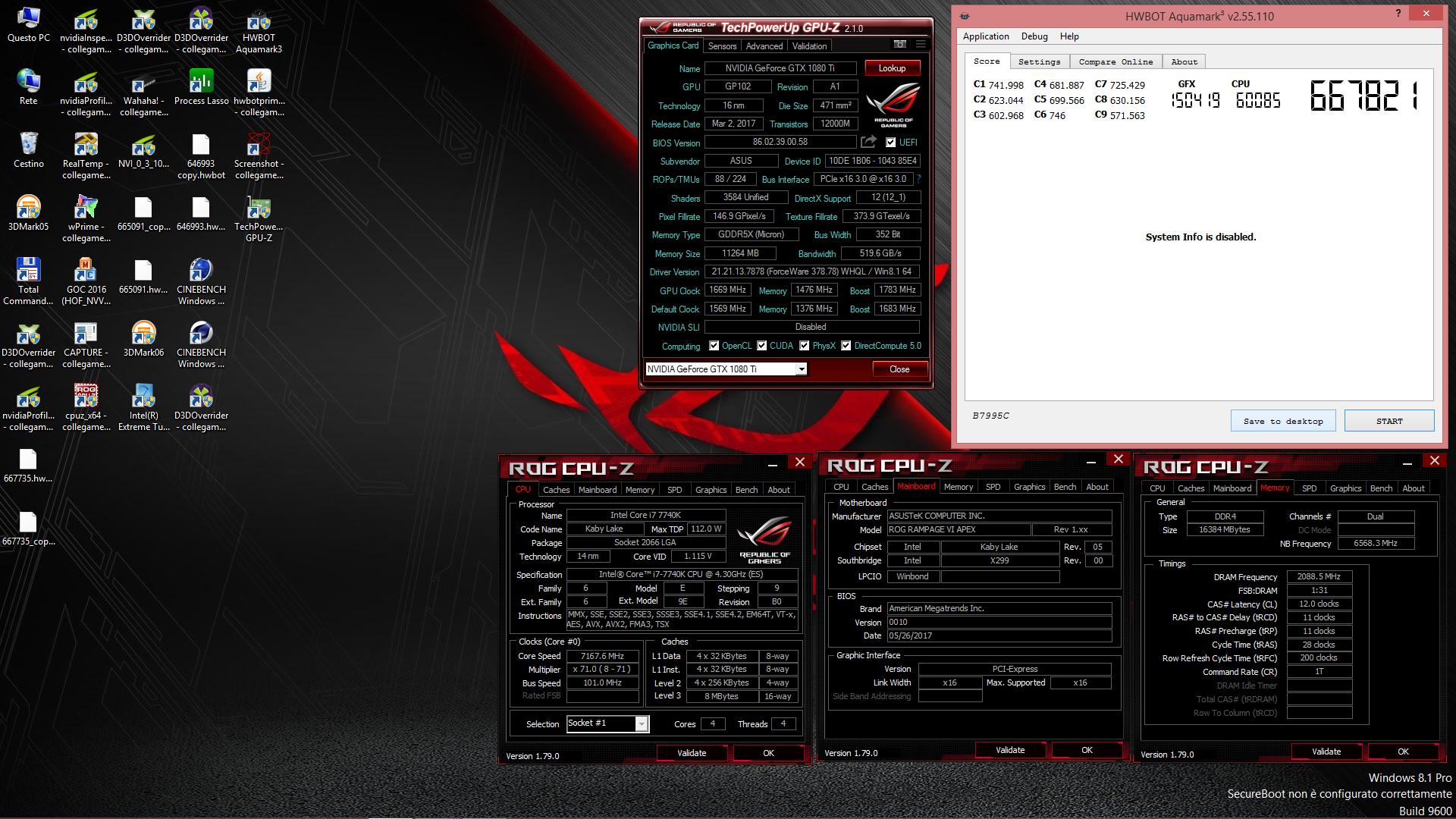Click the Bus Interface question mark in GPU-Z
Viewport: 1456px width, 819px height.
click(x=918, y=179)
